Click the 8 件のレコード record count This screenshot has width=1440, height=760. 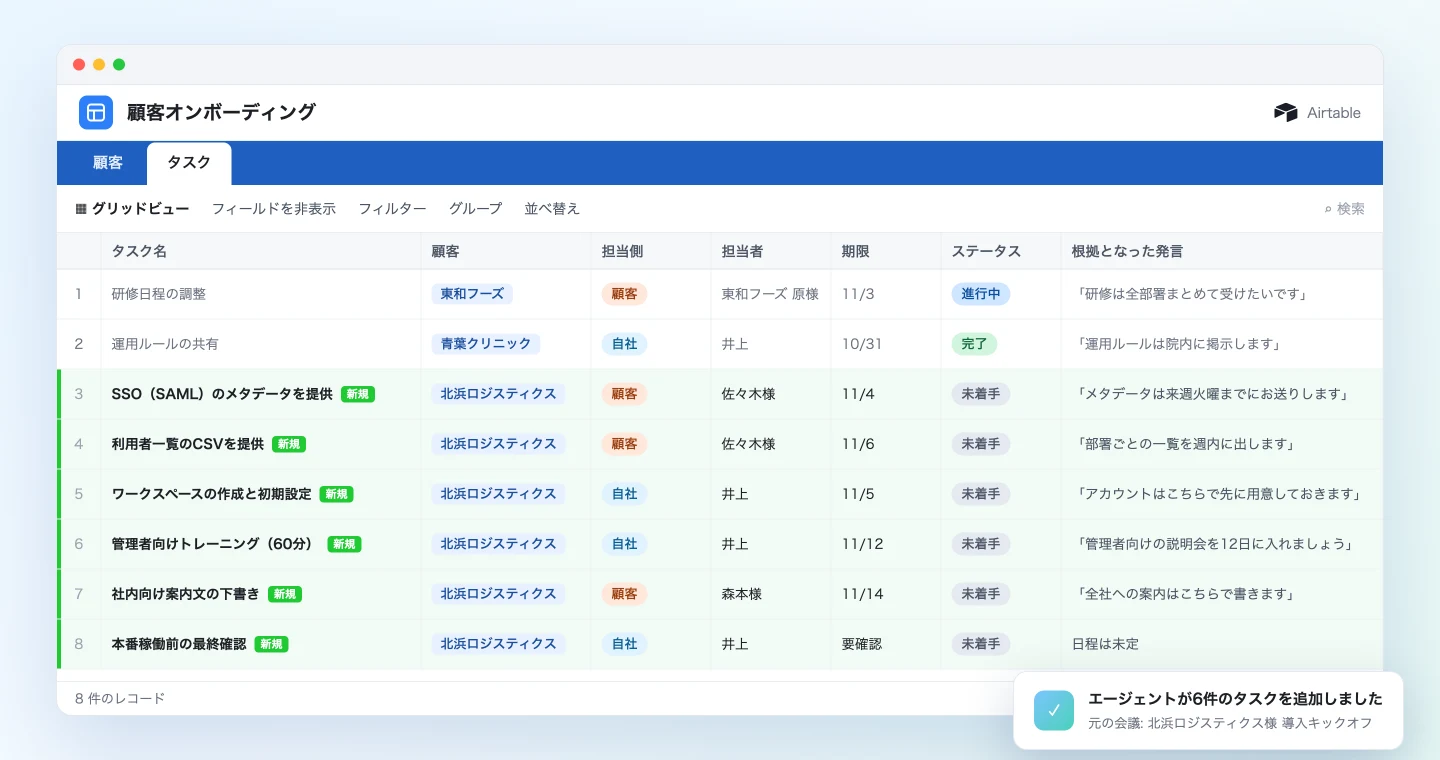click(x=120, y=698)
